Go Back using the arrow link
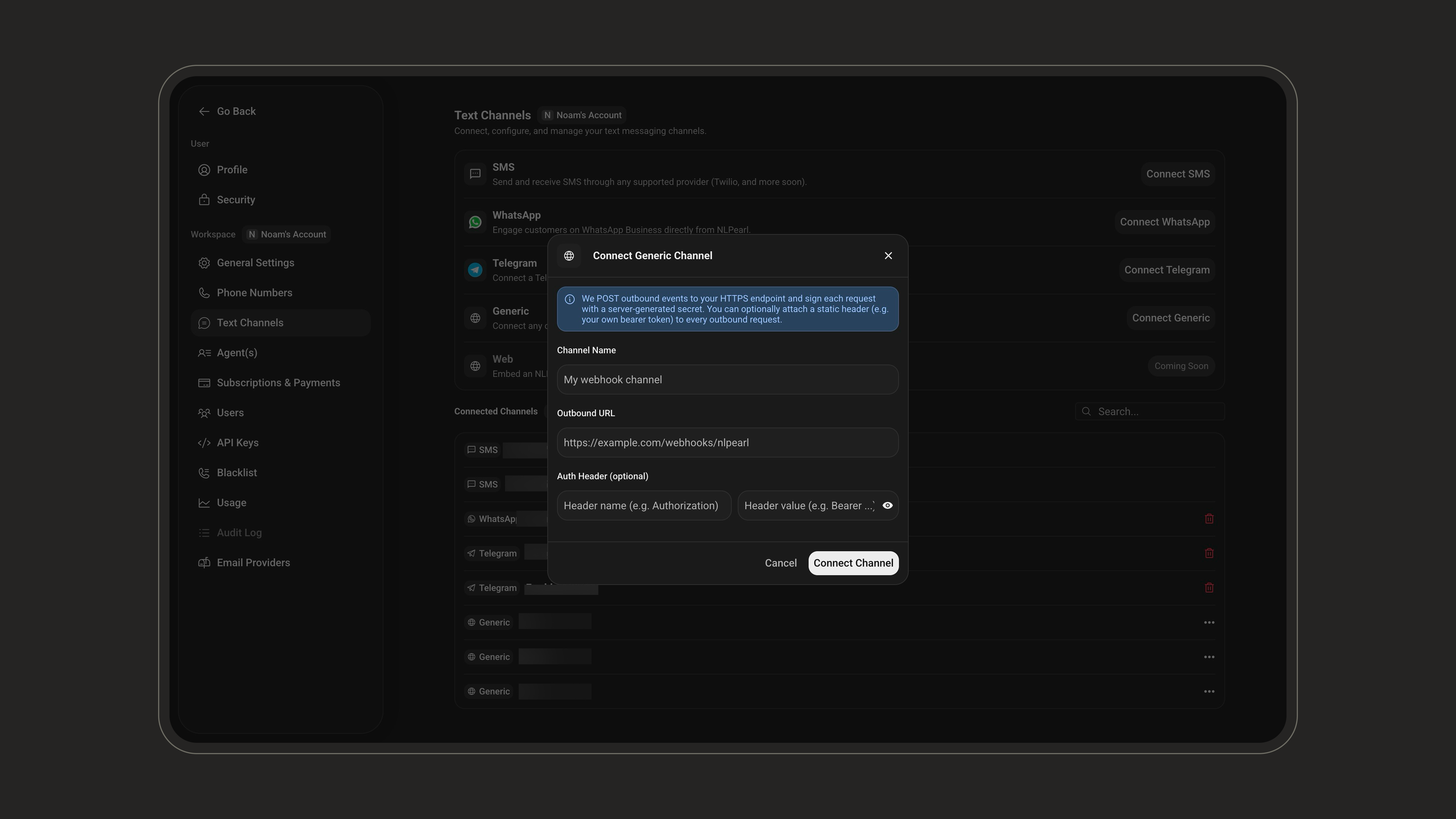Image resolution: width=1456 pixels, height=819 pixels. click(227, 111)
